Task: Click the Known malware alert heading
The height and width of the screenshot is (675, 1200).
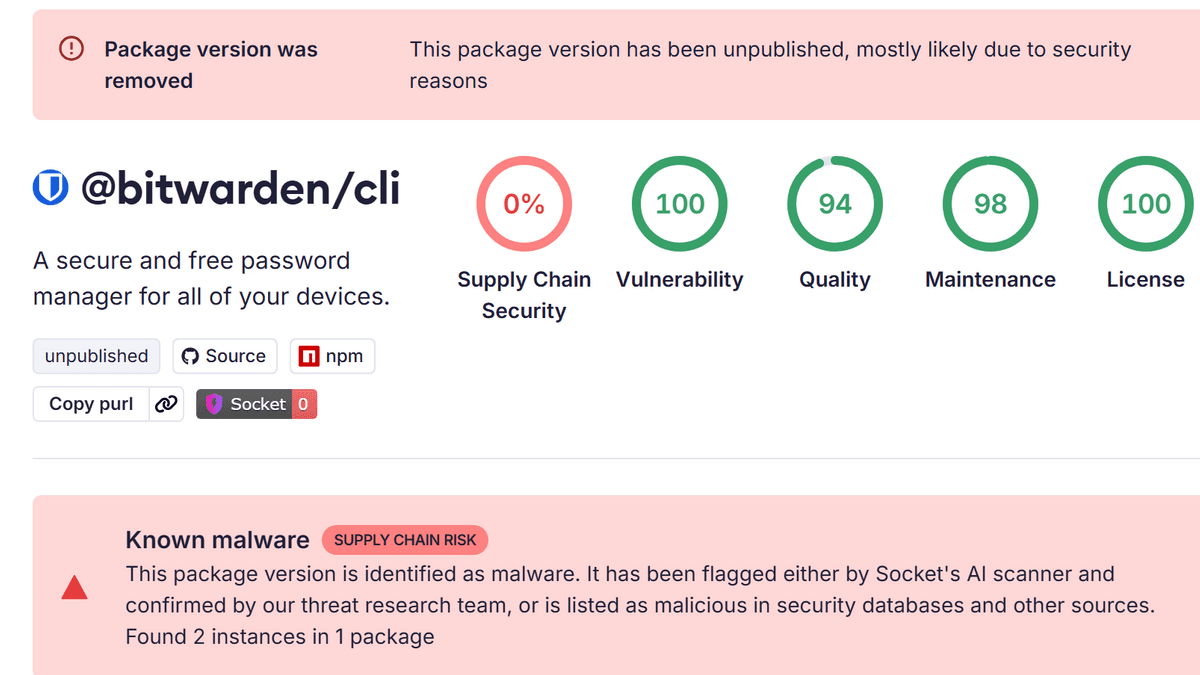Action: [217, 540]
